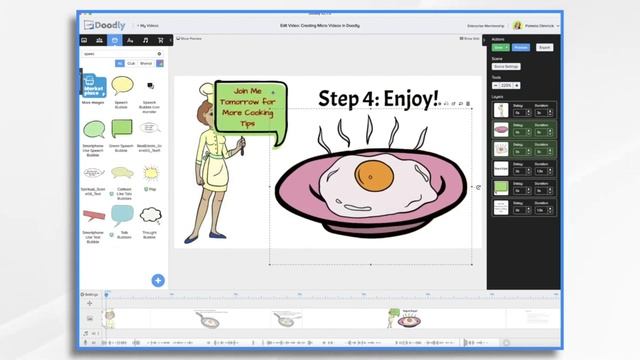640x360 pixels.
Task: Select the chef character layer thumbnail
Action: [501, 110]
